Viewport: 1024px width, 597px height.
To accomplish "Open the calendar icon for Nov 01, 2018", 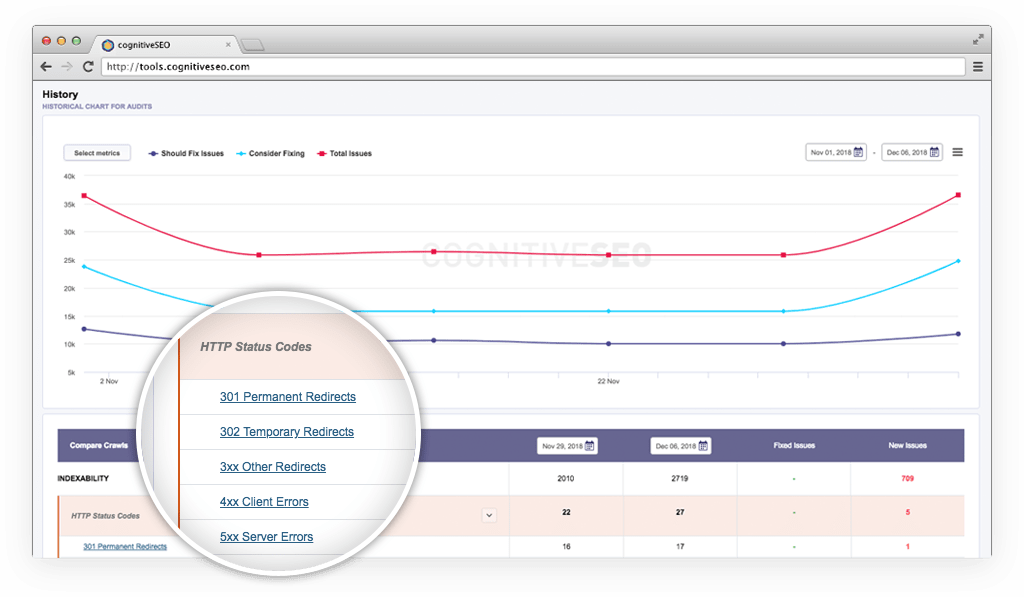I will [858, 152].
